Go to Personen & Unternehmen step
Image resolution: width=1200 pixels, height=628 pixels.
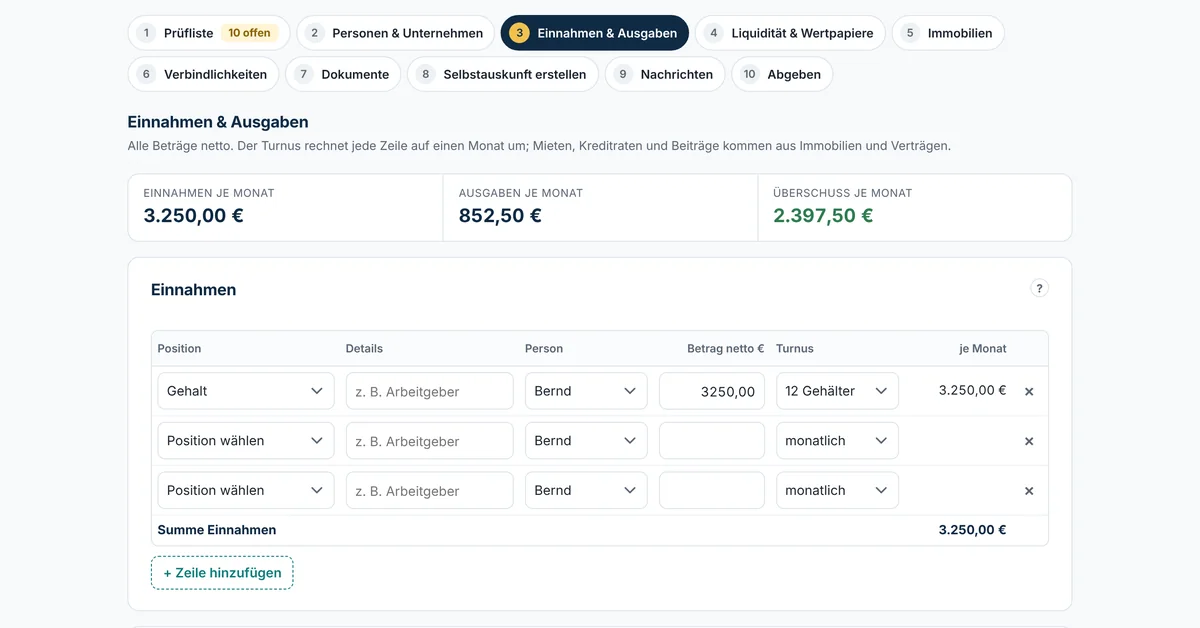395,33
